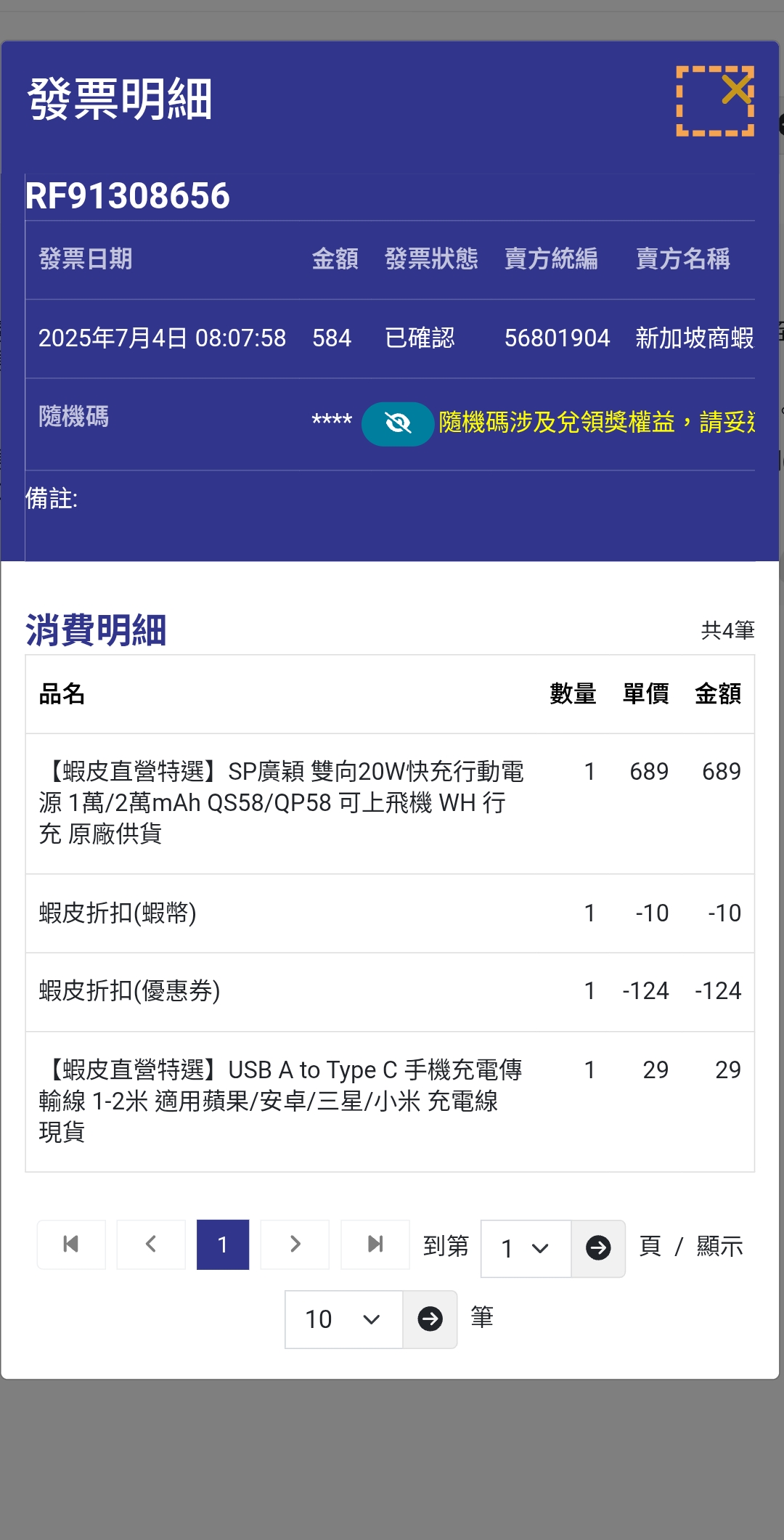This screenshot has height=1540, width=784.
Task: Go to next page arrow
Action: (x=295, y=1244)
